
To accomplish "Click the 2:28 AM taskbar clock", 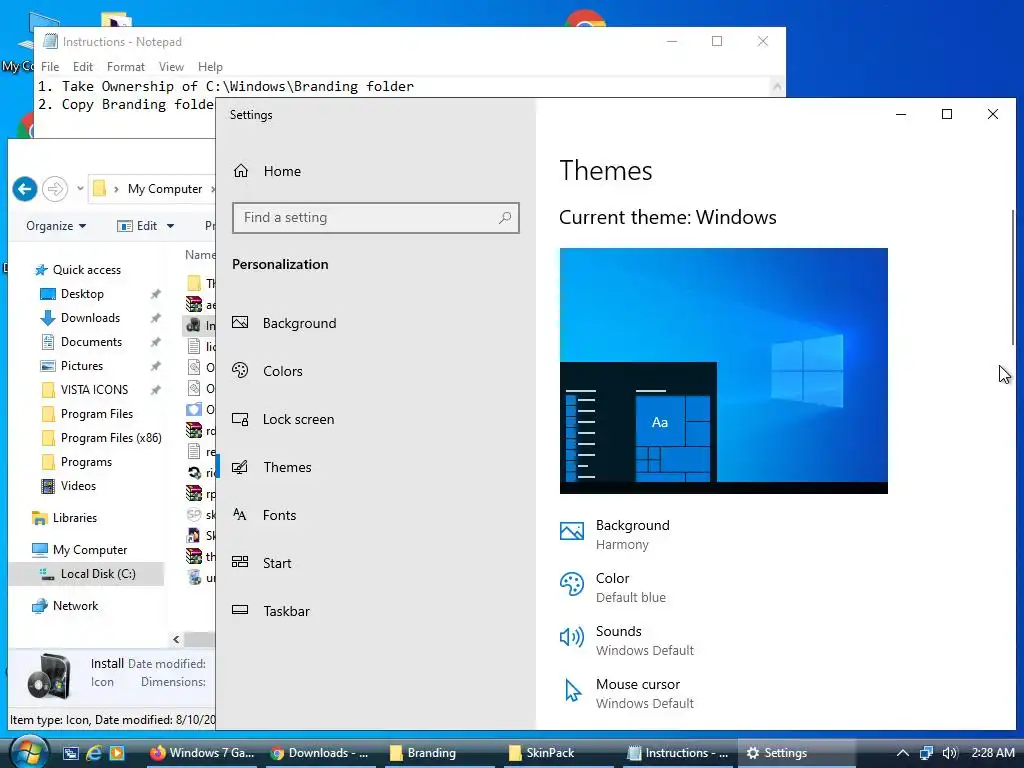I will pyautogui.click(x=993, y=753).
